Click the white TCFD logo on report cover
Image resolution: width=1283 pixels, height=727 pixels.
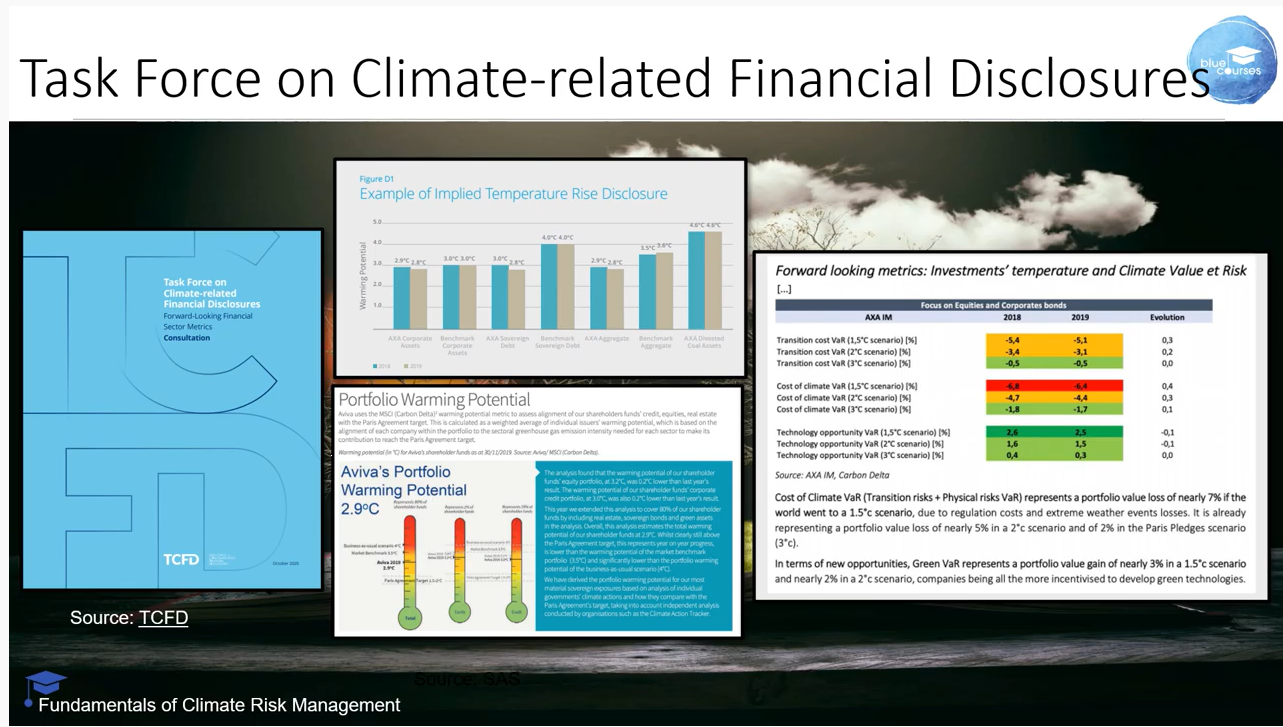point(180,560)
